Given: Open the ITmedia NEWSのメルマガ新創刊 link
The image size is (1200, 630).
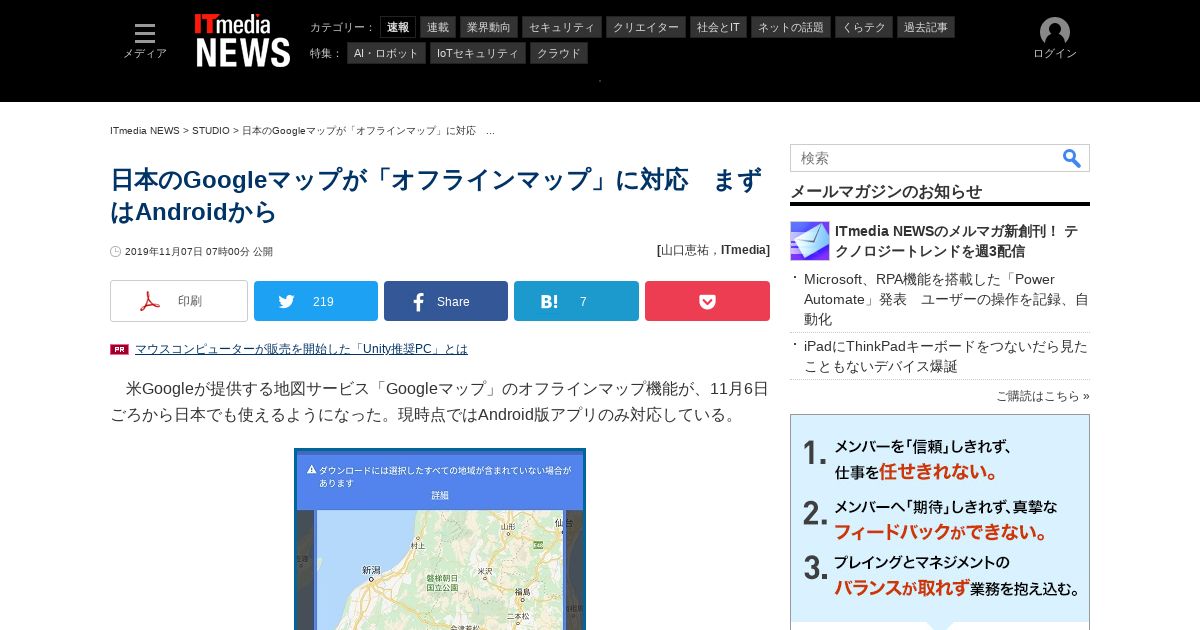Looking at the screenshot, I should click(x=957, y=241).
